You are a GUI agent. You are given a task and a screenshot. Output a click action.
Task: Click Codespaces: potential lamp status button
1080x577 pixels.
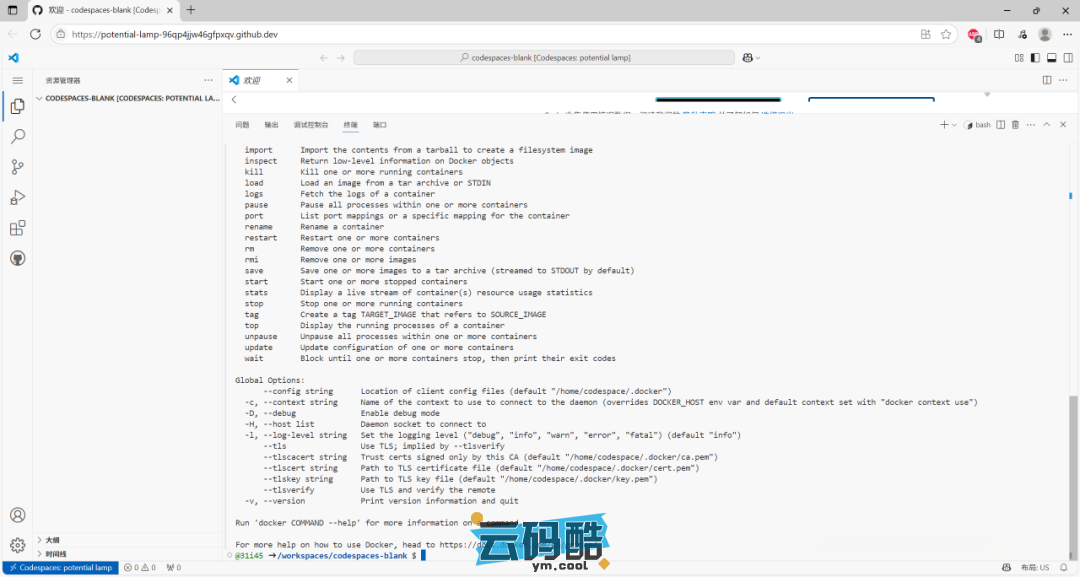click(59, 568)
